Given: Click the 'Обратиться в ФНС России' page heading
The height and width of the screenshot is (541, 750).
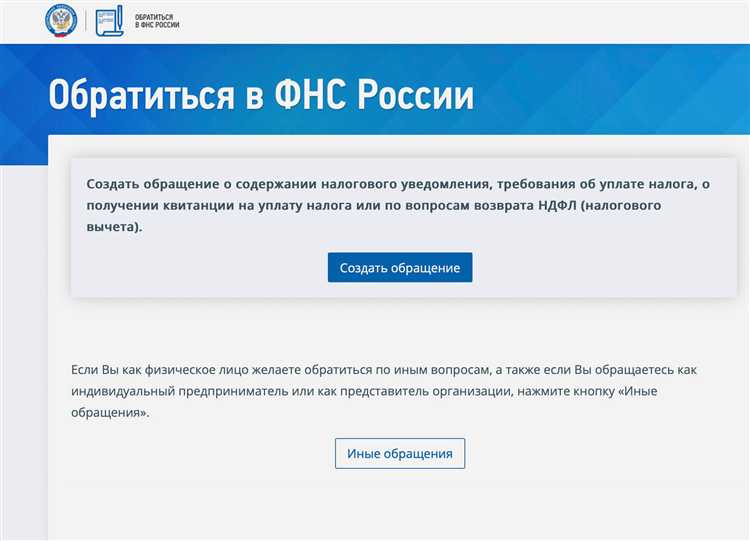Looking at the screenshot, I should click(261, 94).
